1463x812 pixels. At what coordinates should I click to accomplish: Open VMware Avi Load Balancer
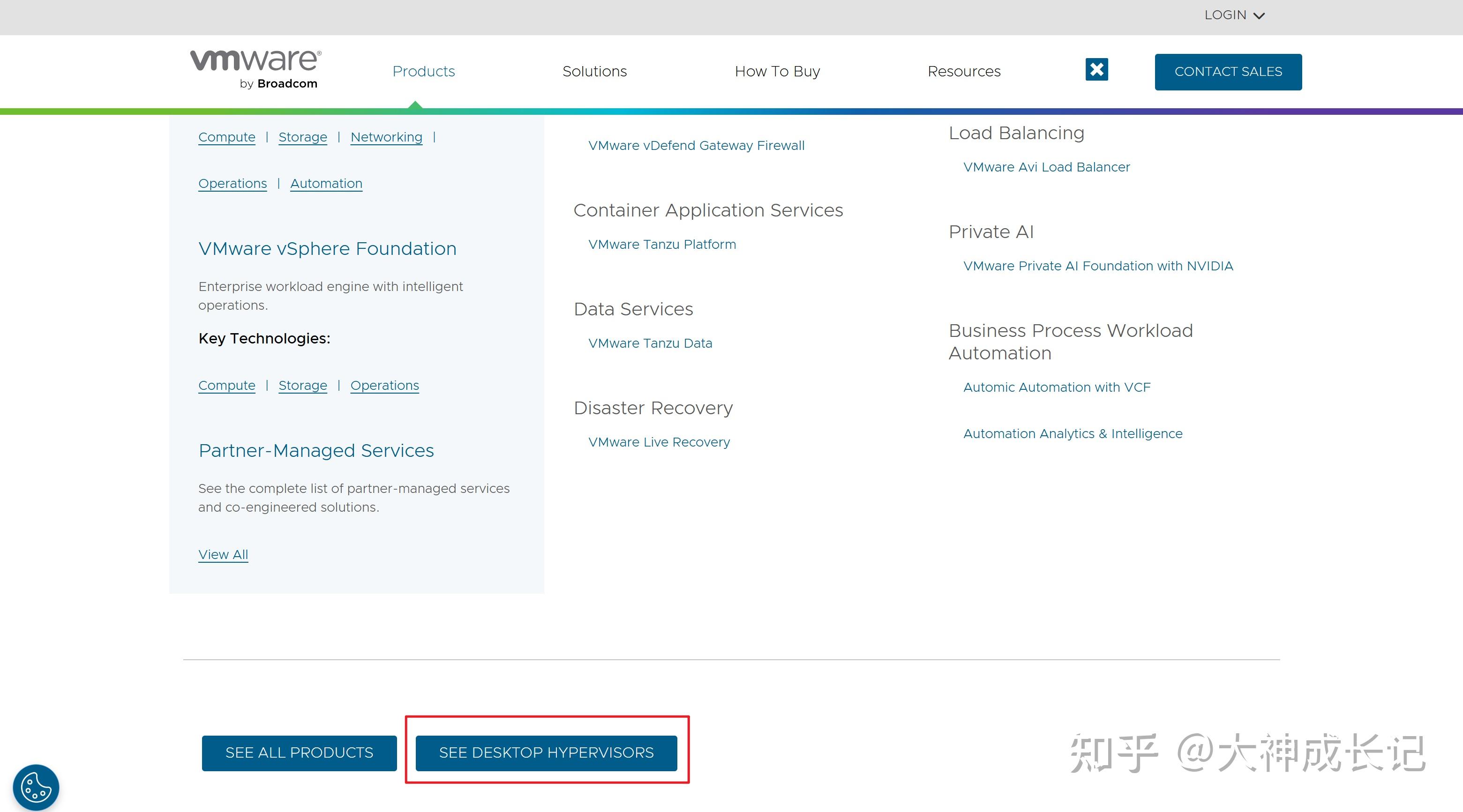pyautogui.click(x=1046, y=166)
